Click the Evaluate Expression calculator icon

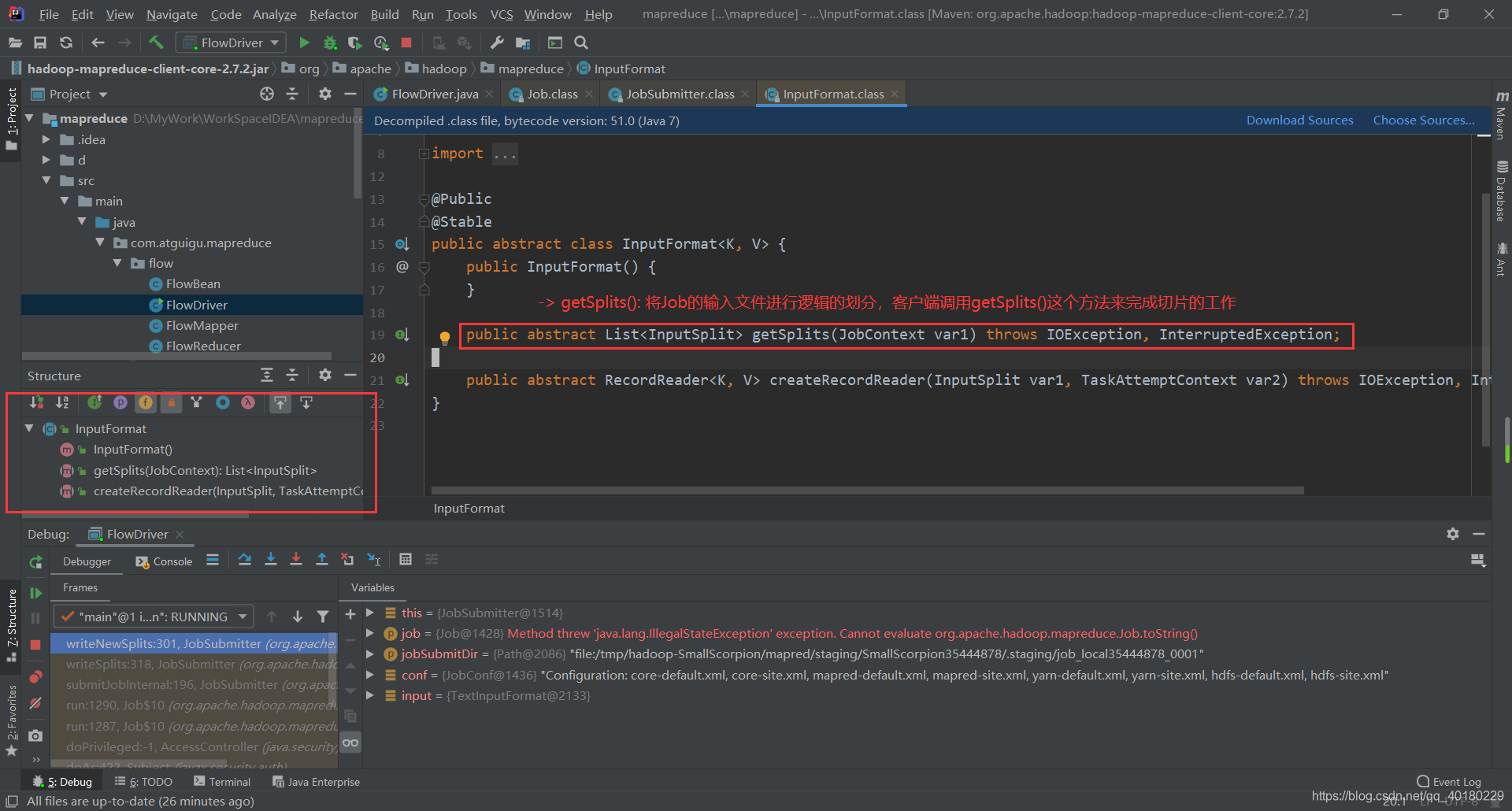tap(406, 560)
